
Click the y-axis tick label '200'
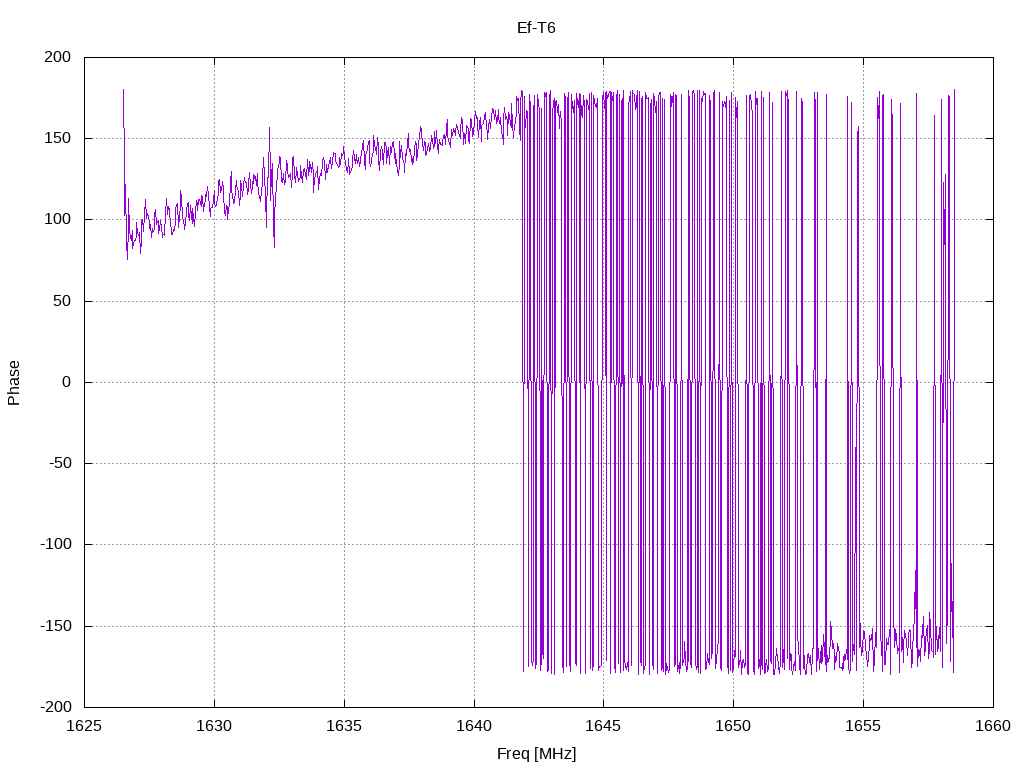(57, 57)
